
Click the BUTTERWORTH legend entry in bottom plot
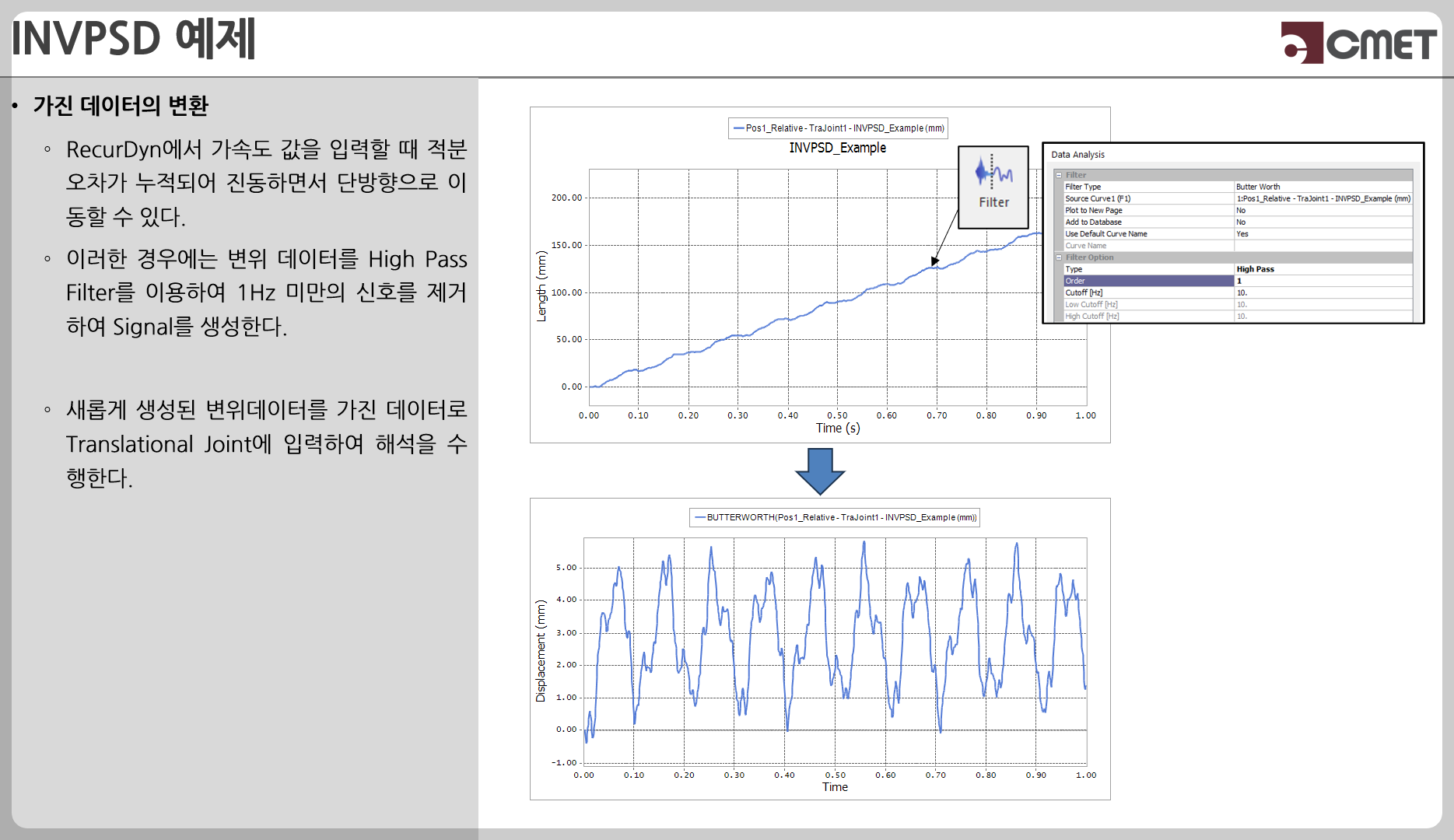point(835,517)
